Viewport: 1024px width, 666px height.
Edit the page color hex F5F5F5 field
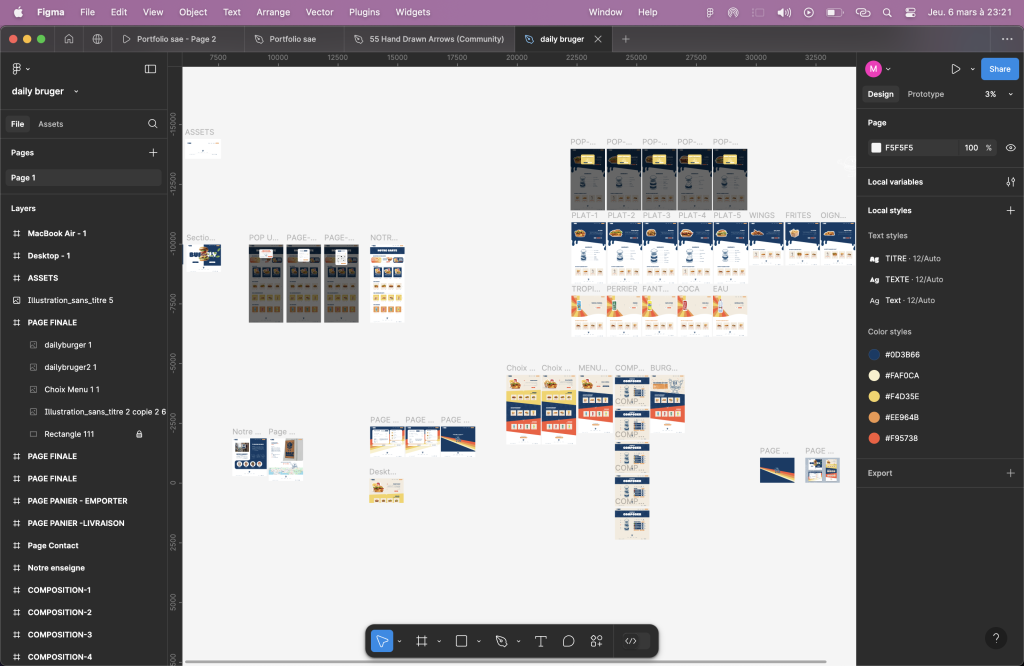pyautogui.click(x=914, y=148)
